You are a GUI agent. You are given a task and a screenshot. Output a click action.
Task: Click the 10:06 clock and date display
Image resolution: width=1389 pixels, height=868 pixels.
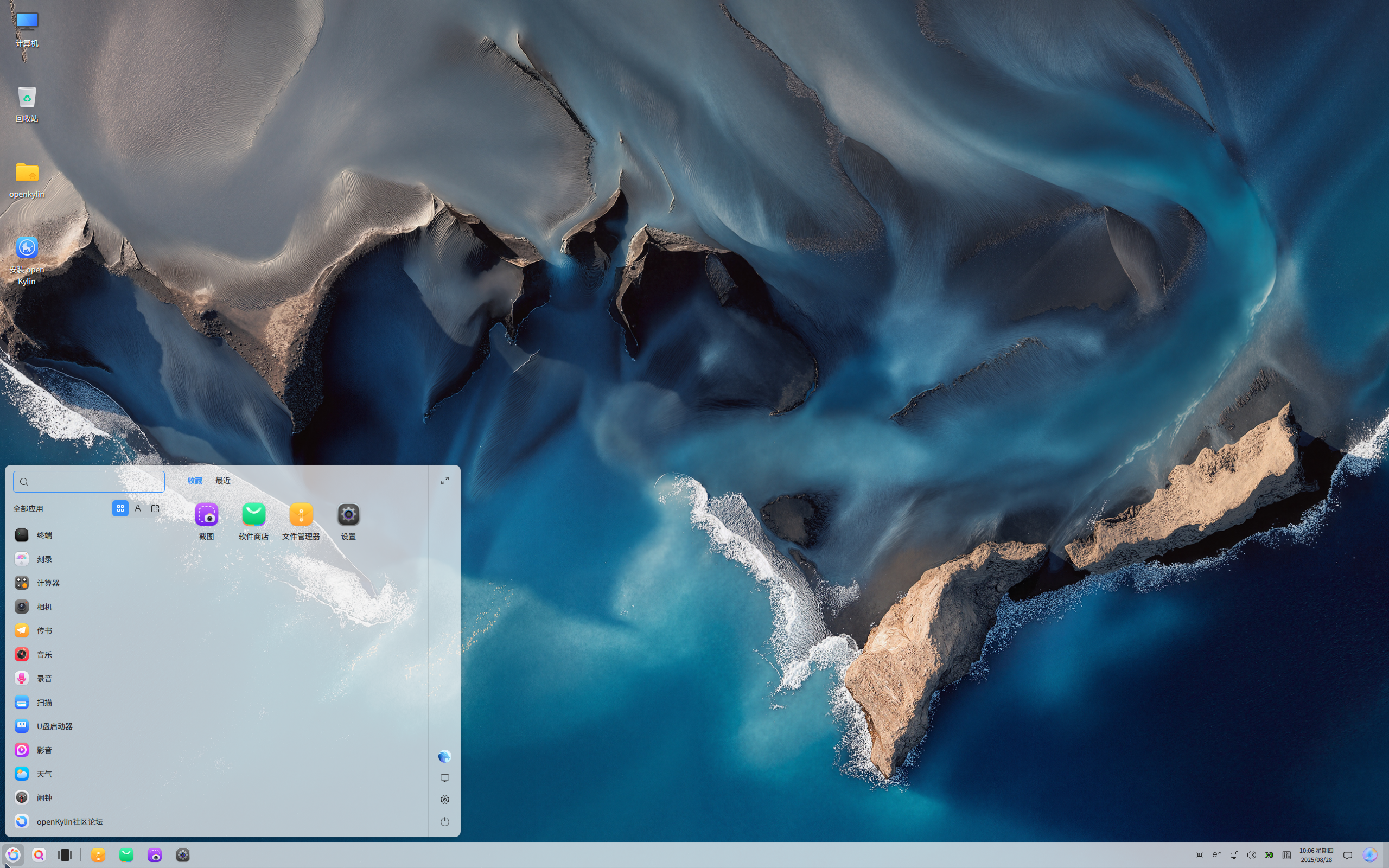coord(1316,856)
